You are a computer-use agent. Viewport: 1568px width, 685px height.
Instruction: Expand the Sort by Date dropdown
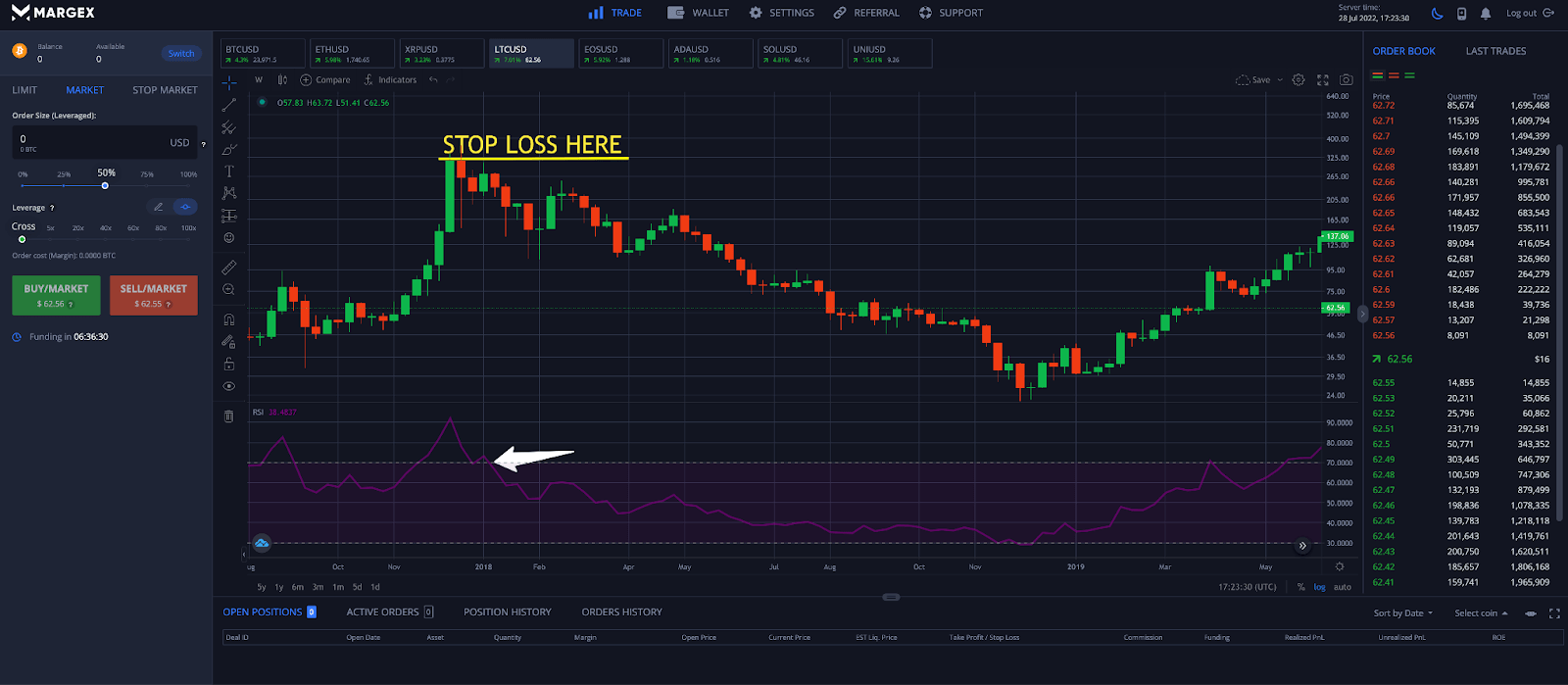click(x=1403, y=613)
